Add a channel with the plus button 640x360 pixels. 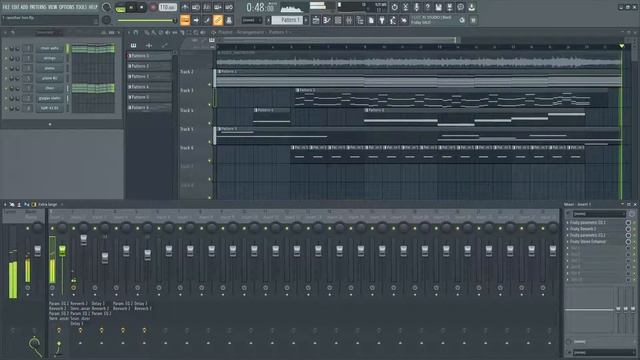50,124
